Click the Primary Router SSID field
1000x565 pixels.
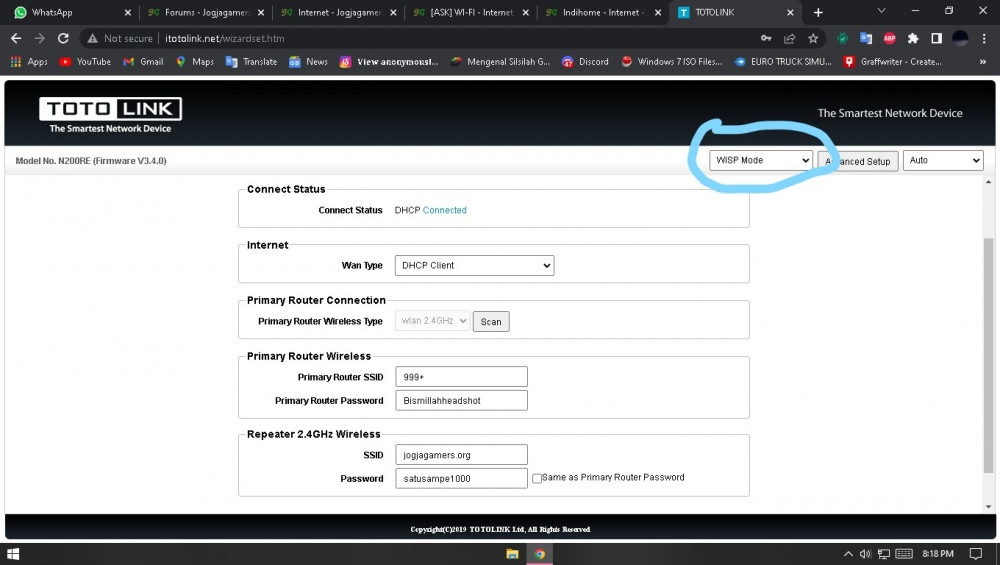(461, 377)
